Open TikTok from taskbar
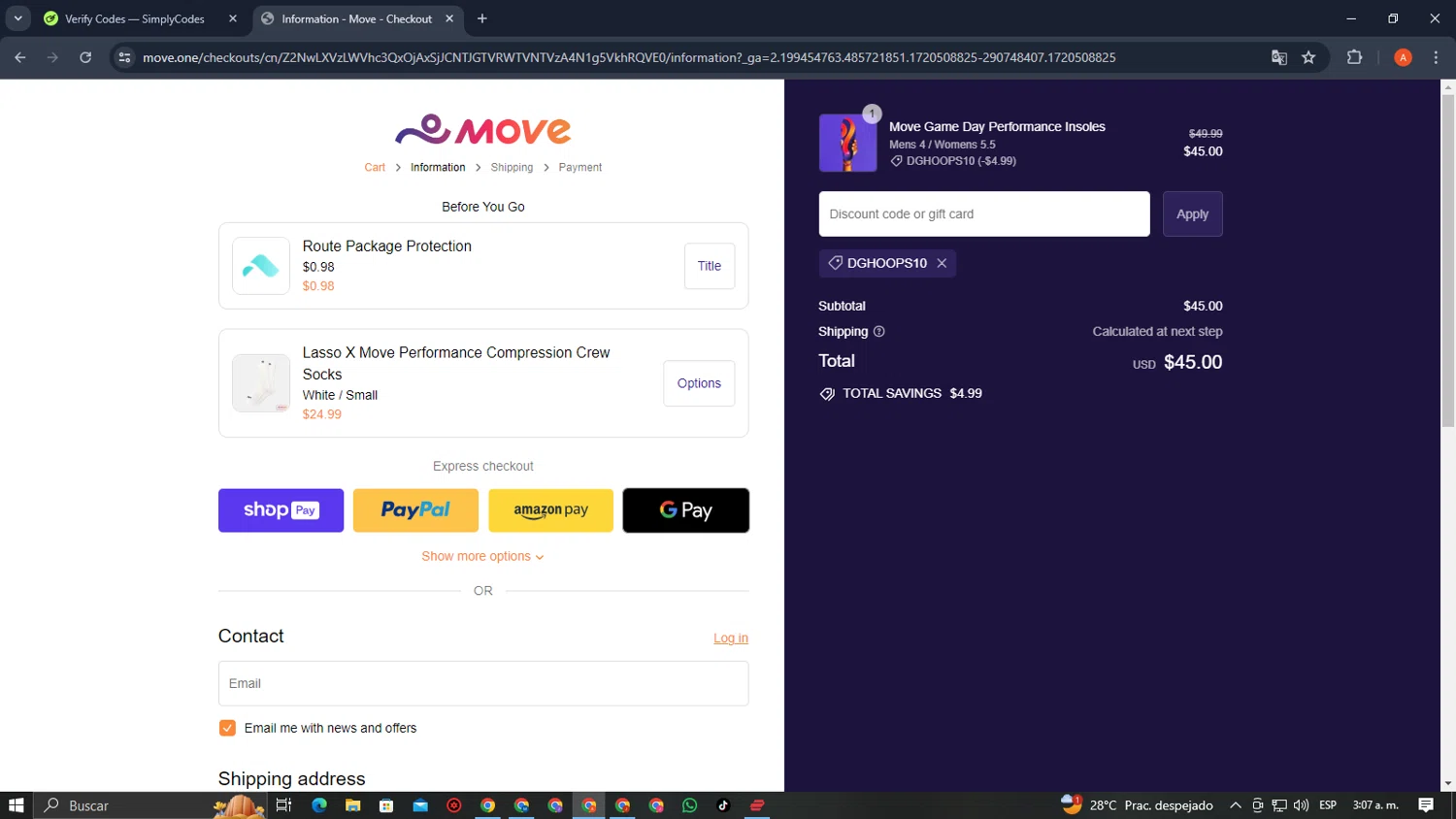Viewport: 1456px width, 819px height. point(723,805)
